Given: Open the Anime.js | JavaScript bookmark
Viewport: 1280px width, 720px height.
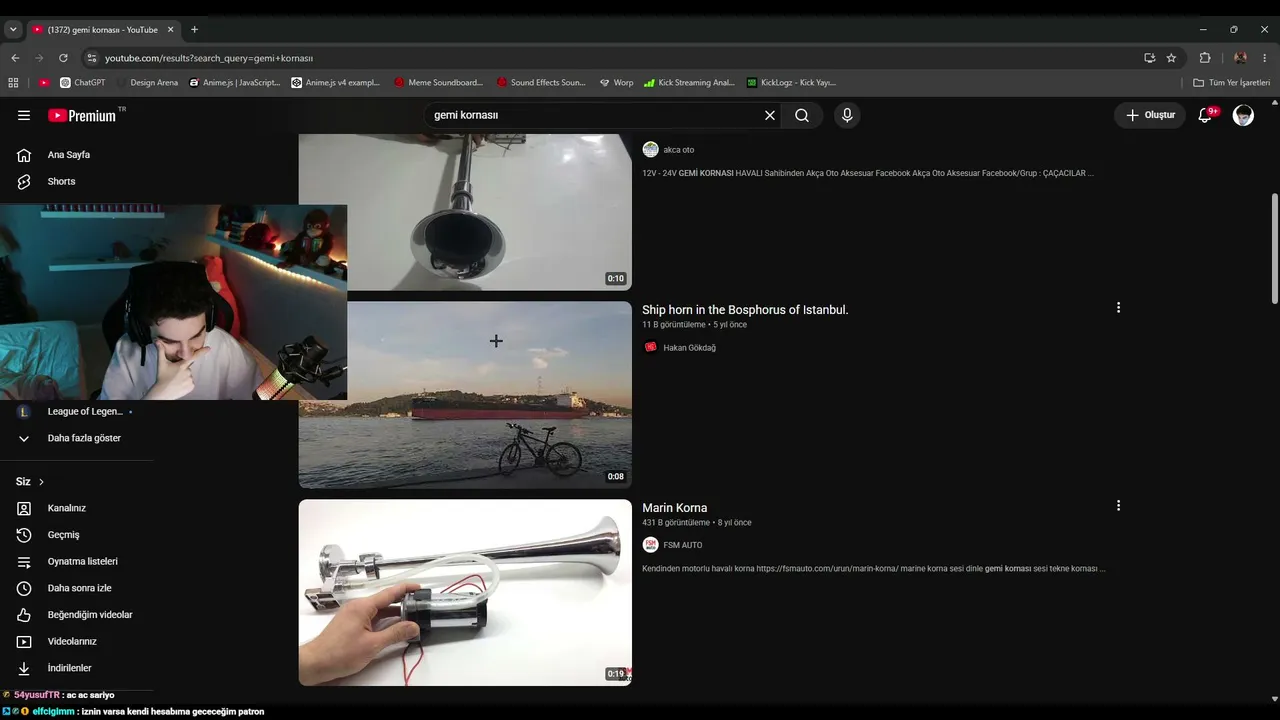Looking at the screenshot, I should [x=235, y=83].
